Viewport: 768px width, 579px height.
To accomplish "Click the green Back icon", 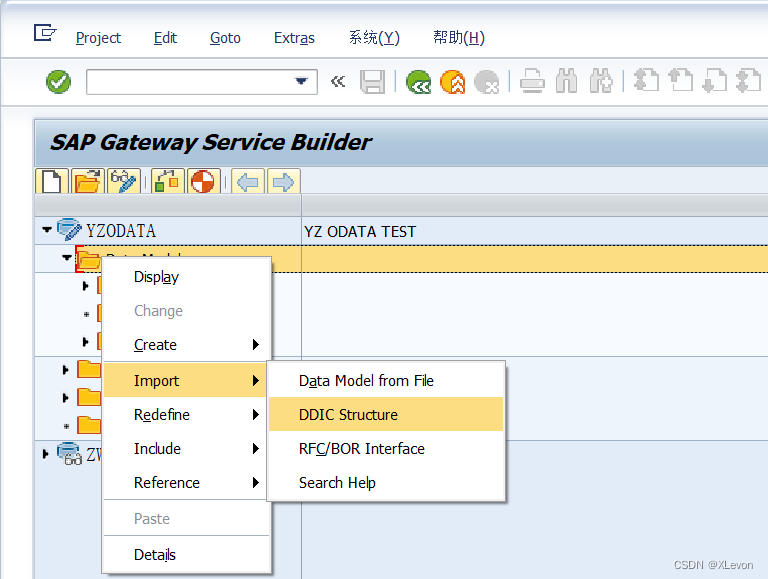I will click(x=418, y=81).
